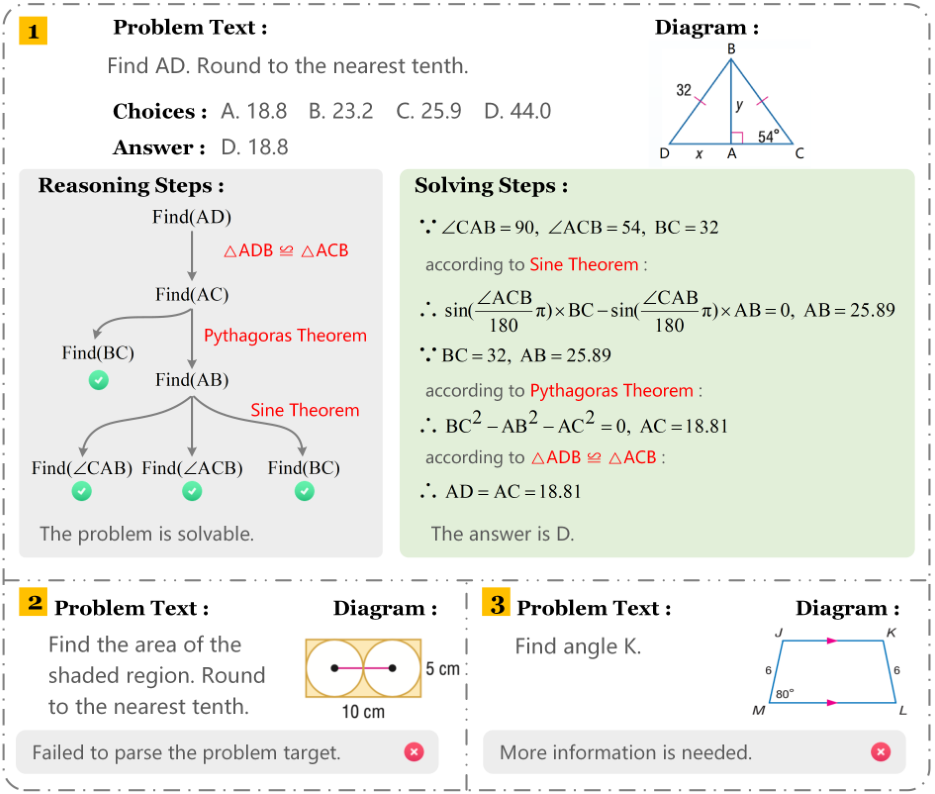
Task: Click the triangle BDC diagram
Action: click(x=732, y=101)
